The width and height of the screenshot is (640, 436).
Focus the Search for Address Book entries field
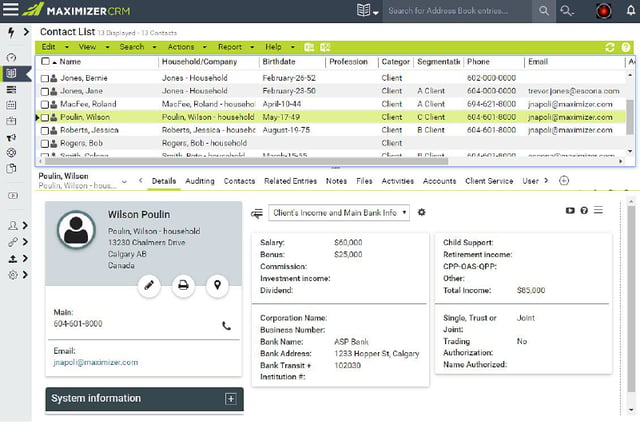[457, 11]
